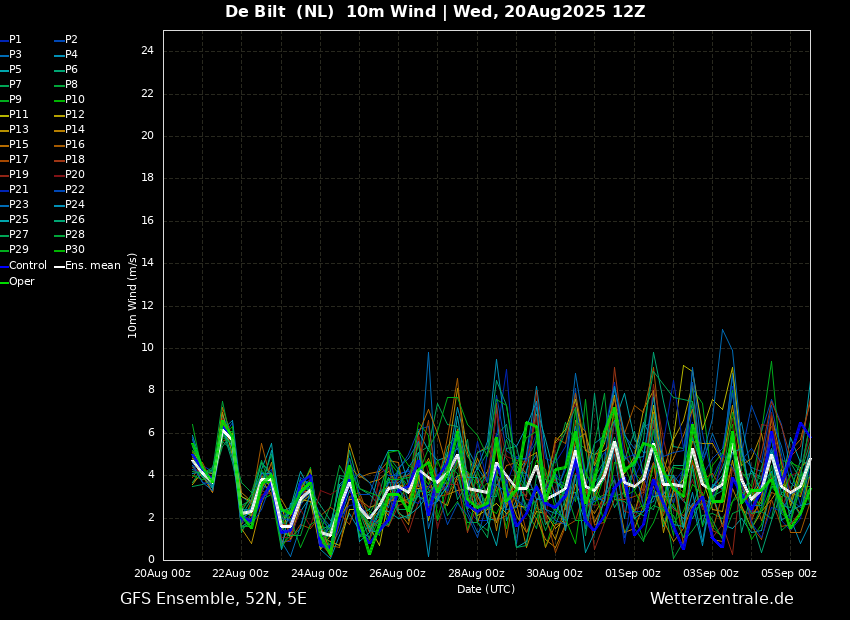Select the P30 legend label
The height and width of the screenshot is (620, 850).
point(74,250)
